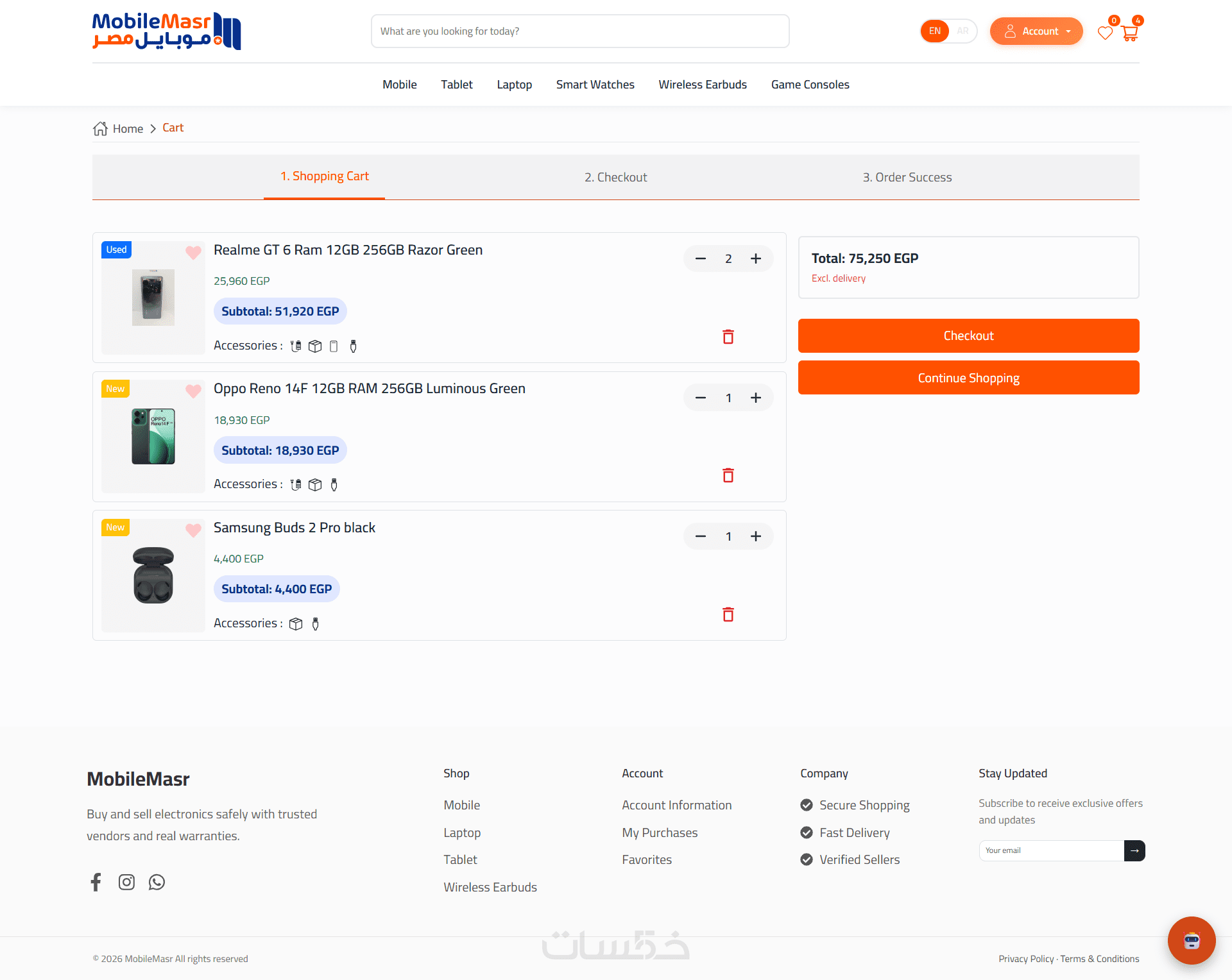Toggle favorite heart on Oppo Reno 14F

pos(193,391)
